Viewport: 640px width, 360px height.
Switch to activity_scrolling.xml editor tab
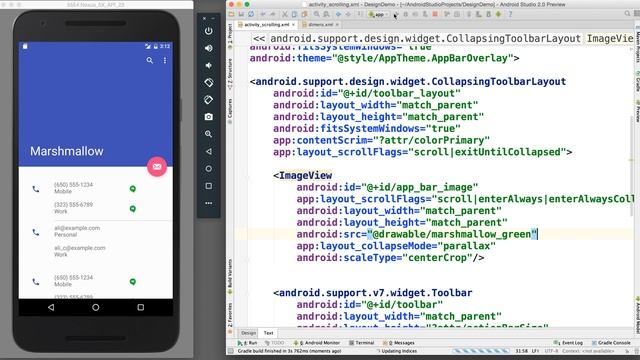[267, 24]
